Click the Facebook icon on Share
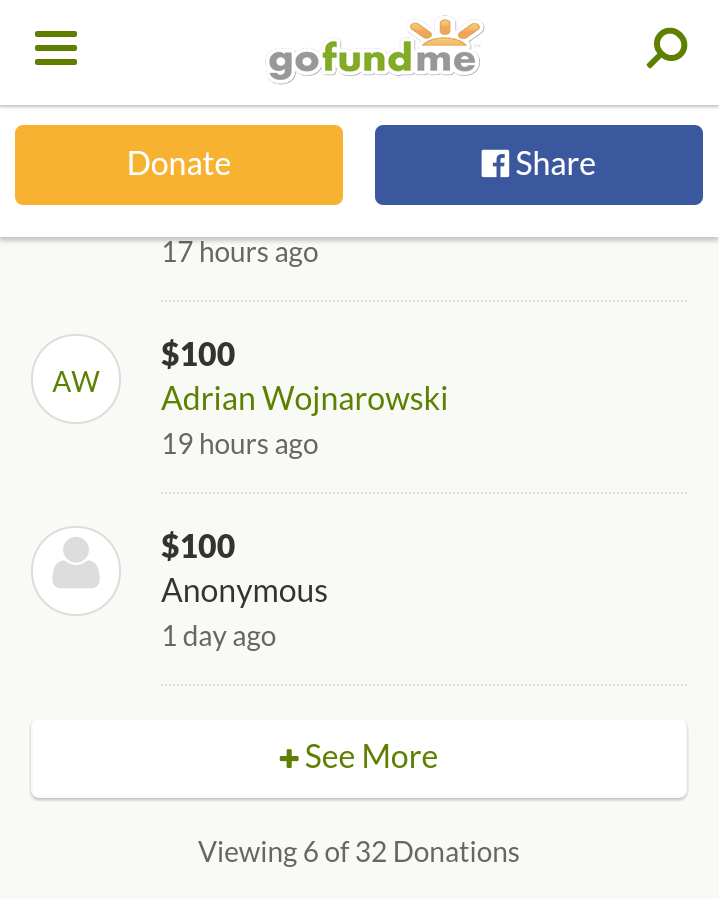Image resolution: width=719 pixels, height=899 pixels. click(x=494, y=164)
